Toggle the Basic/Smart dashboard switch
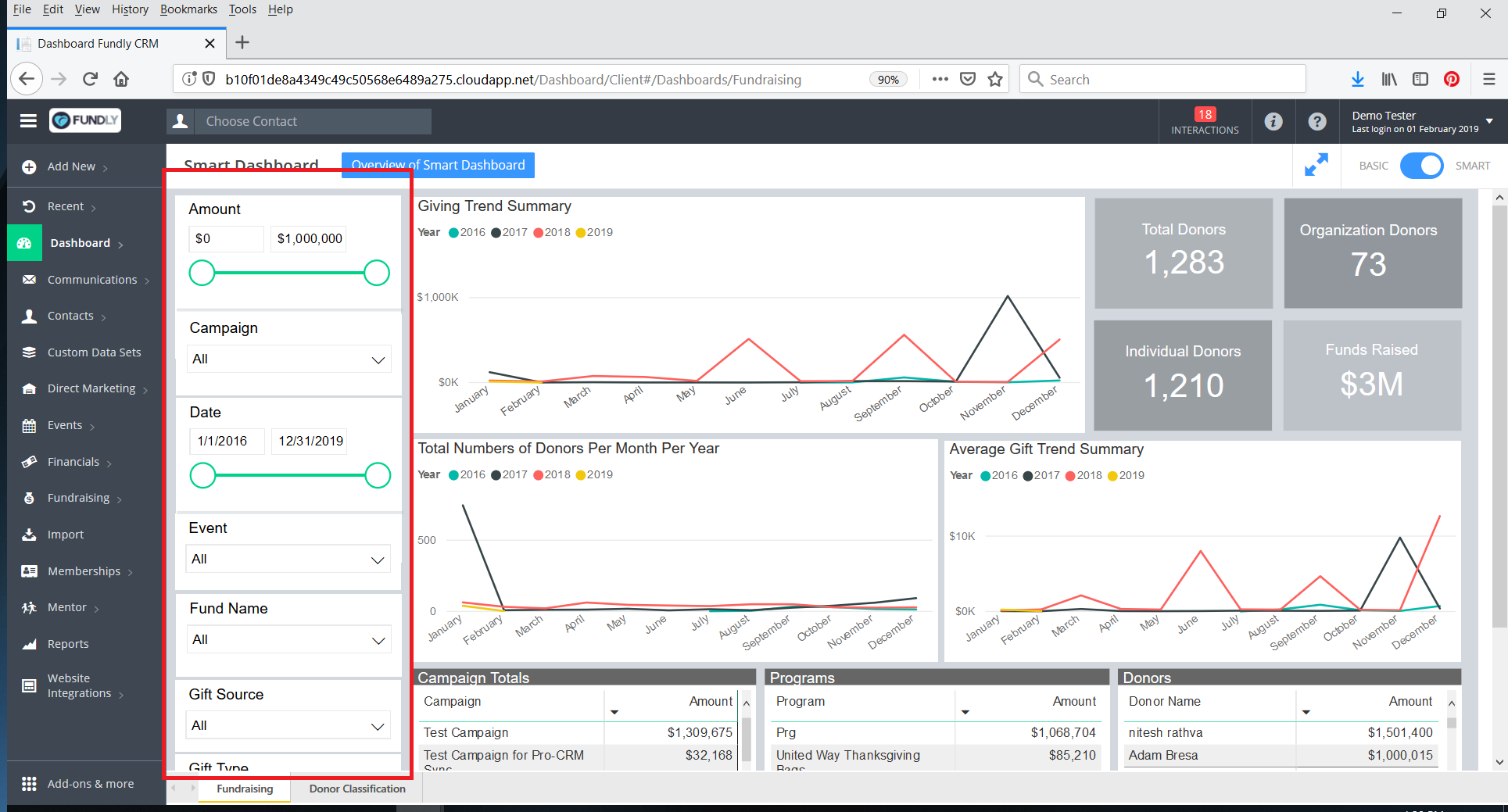Image resolution: width=1508 pixels, height=812 pixels. [x=1421, y=166]
